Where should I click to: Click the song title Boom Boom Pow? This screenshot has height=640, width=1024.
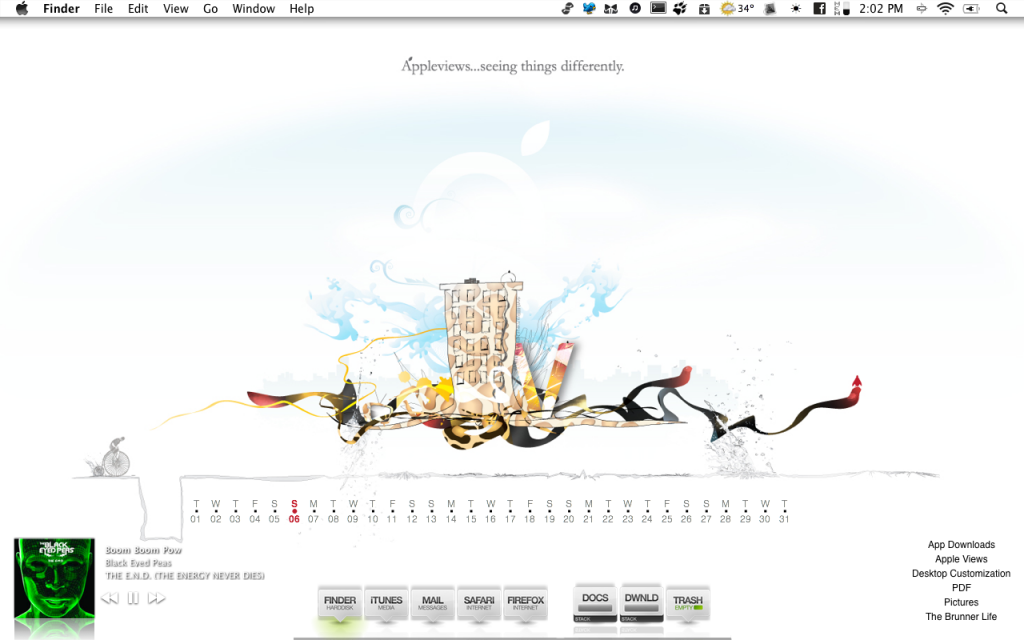click(x=144, y=551)
